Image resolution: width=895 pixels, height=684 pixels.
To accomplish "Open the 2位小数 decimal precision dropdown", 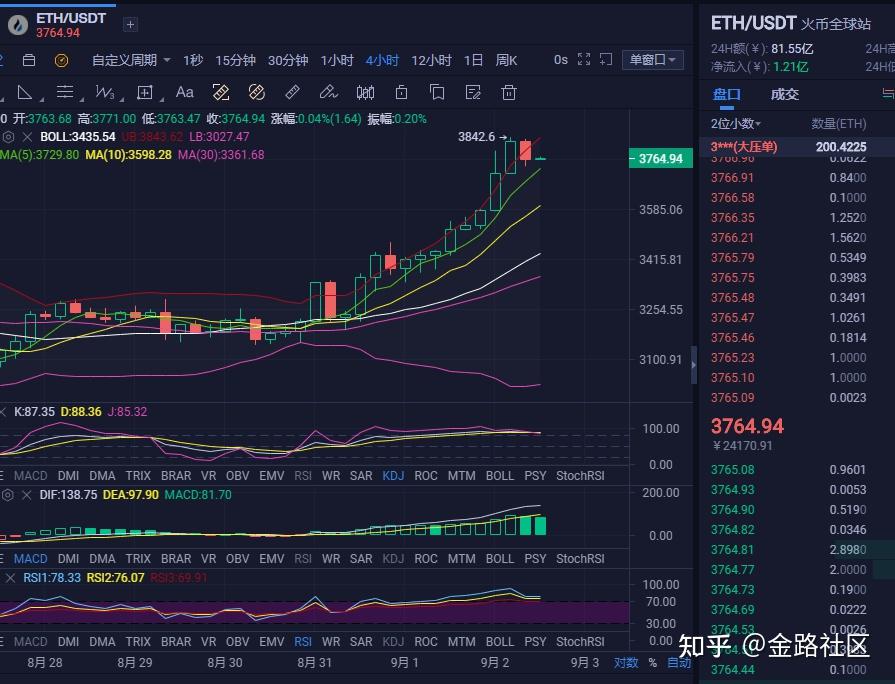I will click(x=735, y=123).
